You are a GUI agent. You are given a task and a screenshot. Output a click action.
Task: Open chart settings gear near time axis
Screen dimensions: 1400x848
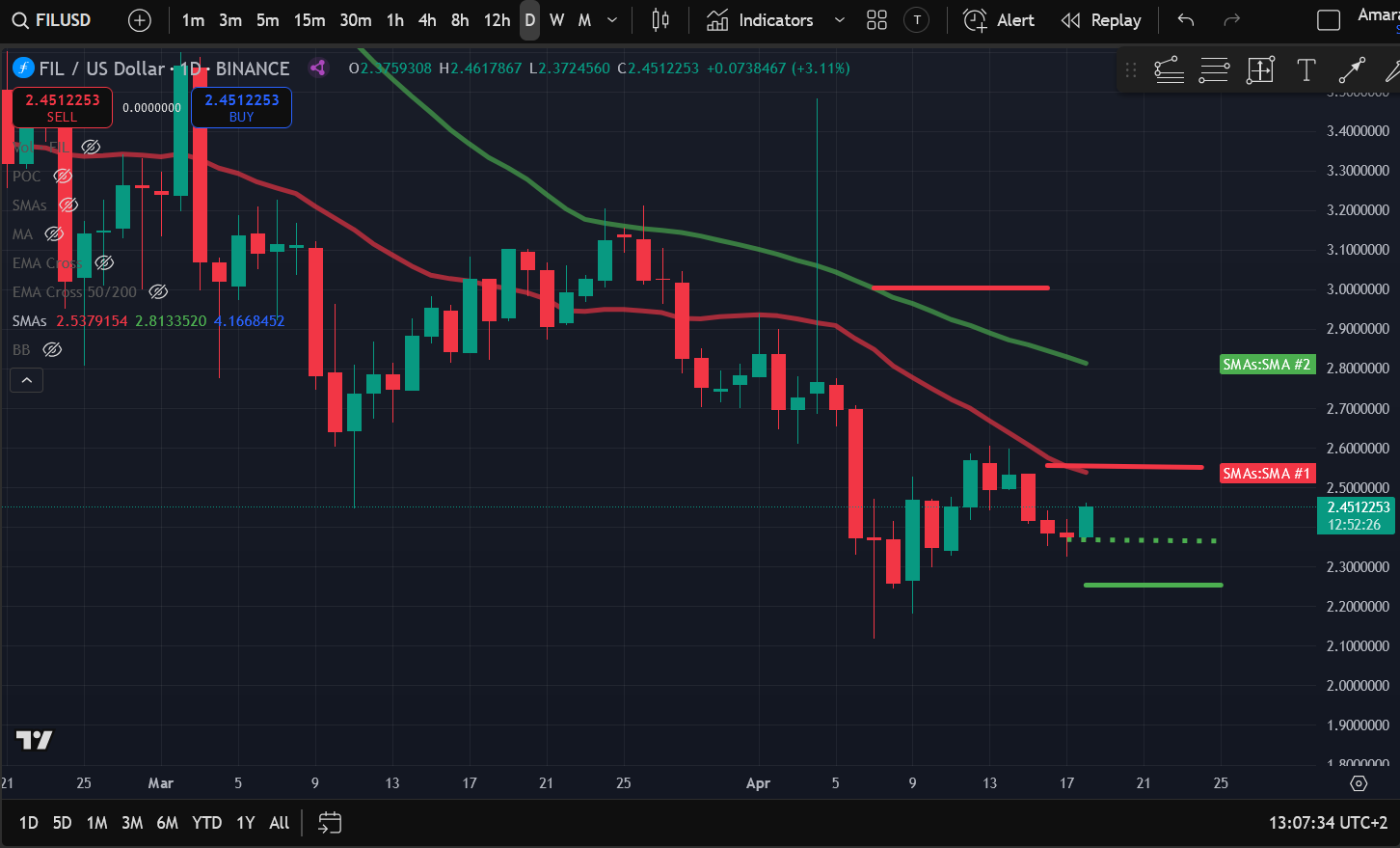[x=1359, y=783]
